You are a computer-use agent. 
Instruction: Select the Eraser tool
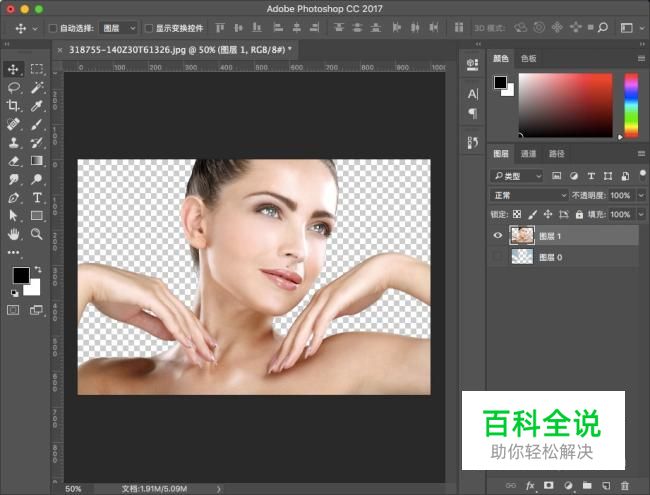click(13, 161)
